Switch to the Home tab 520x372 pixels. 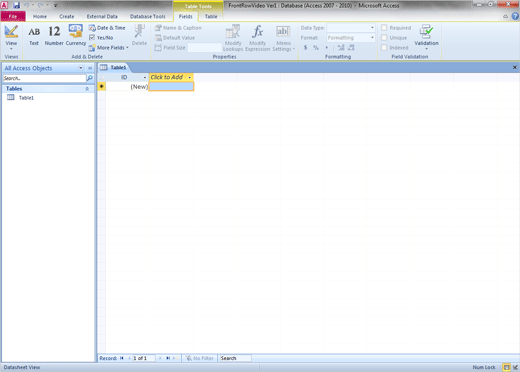click(40, 16)
